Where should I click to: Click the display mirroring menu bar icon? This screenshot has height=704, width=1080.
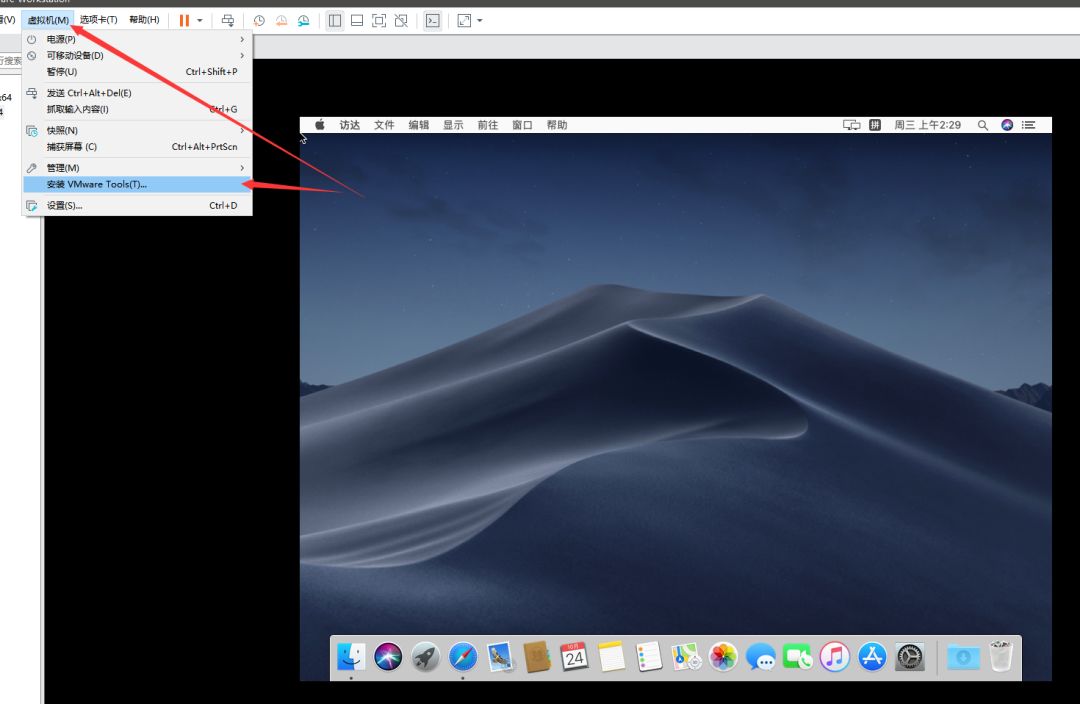coord(852,125)
